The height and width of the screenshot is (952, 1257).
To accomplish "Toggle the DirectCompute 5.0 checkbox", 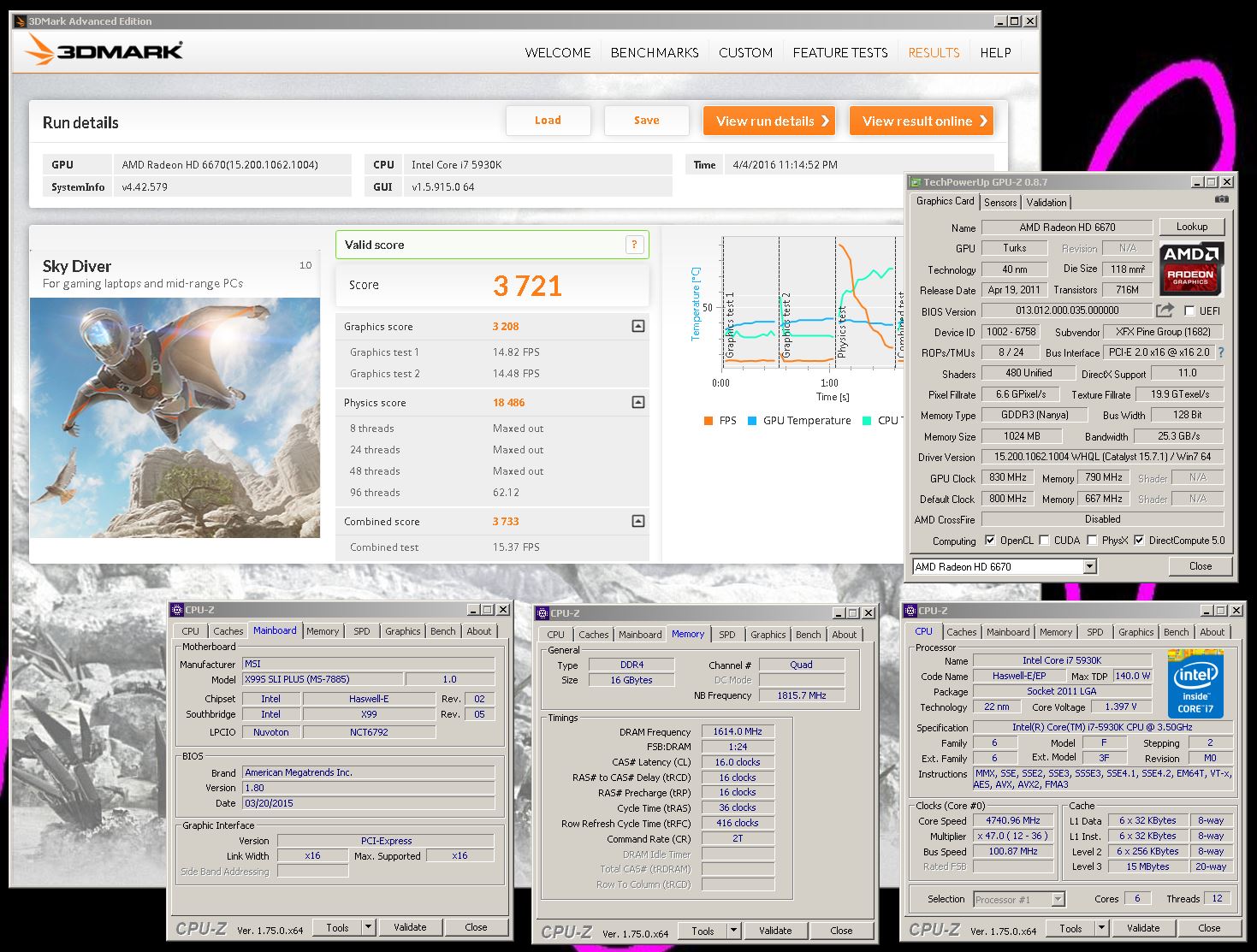I will click(1139, 540).
